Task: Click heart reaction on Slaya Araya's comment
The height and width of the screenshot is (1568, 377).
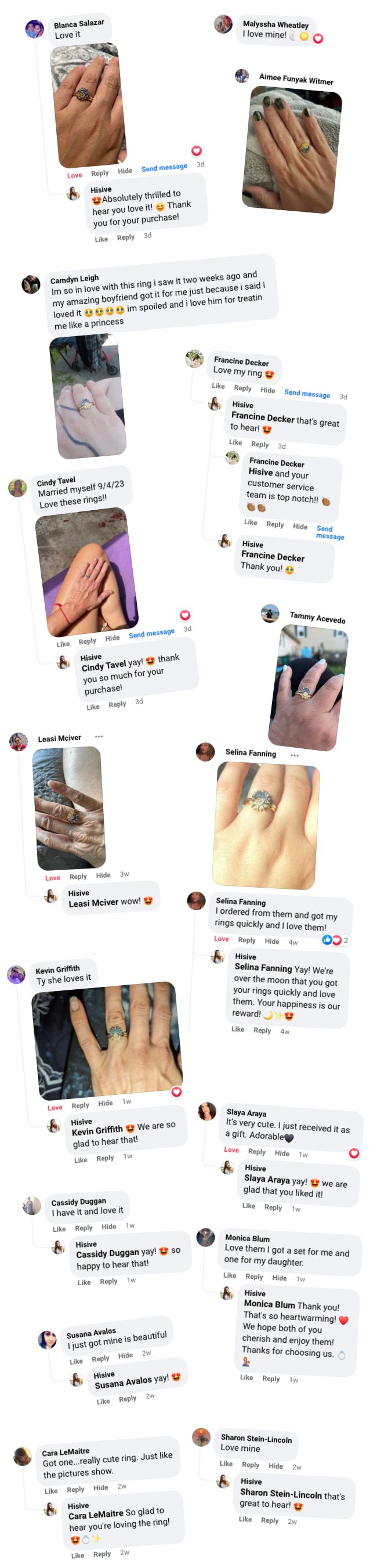Action: [x=354, y=1153]
